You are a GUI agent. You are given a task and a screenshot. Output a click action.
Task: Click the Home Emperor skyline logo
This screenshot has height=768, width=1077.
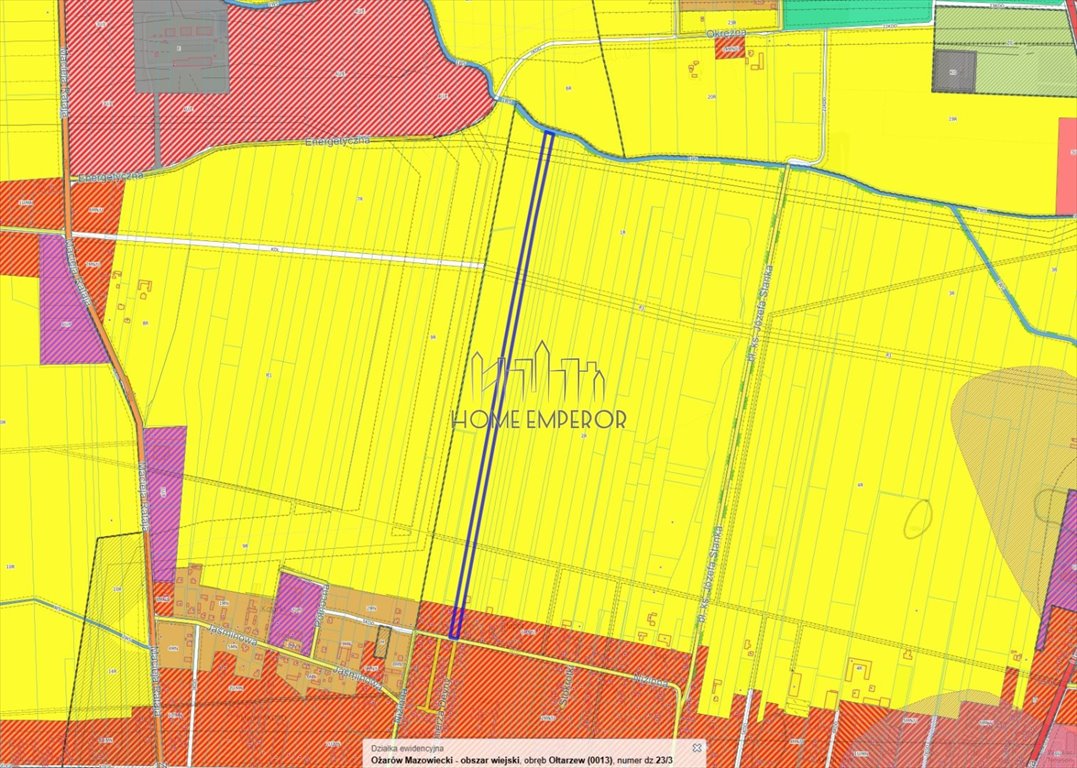point(538,372)
